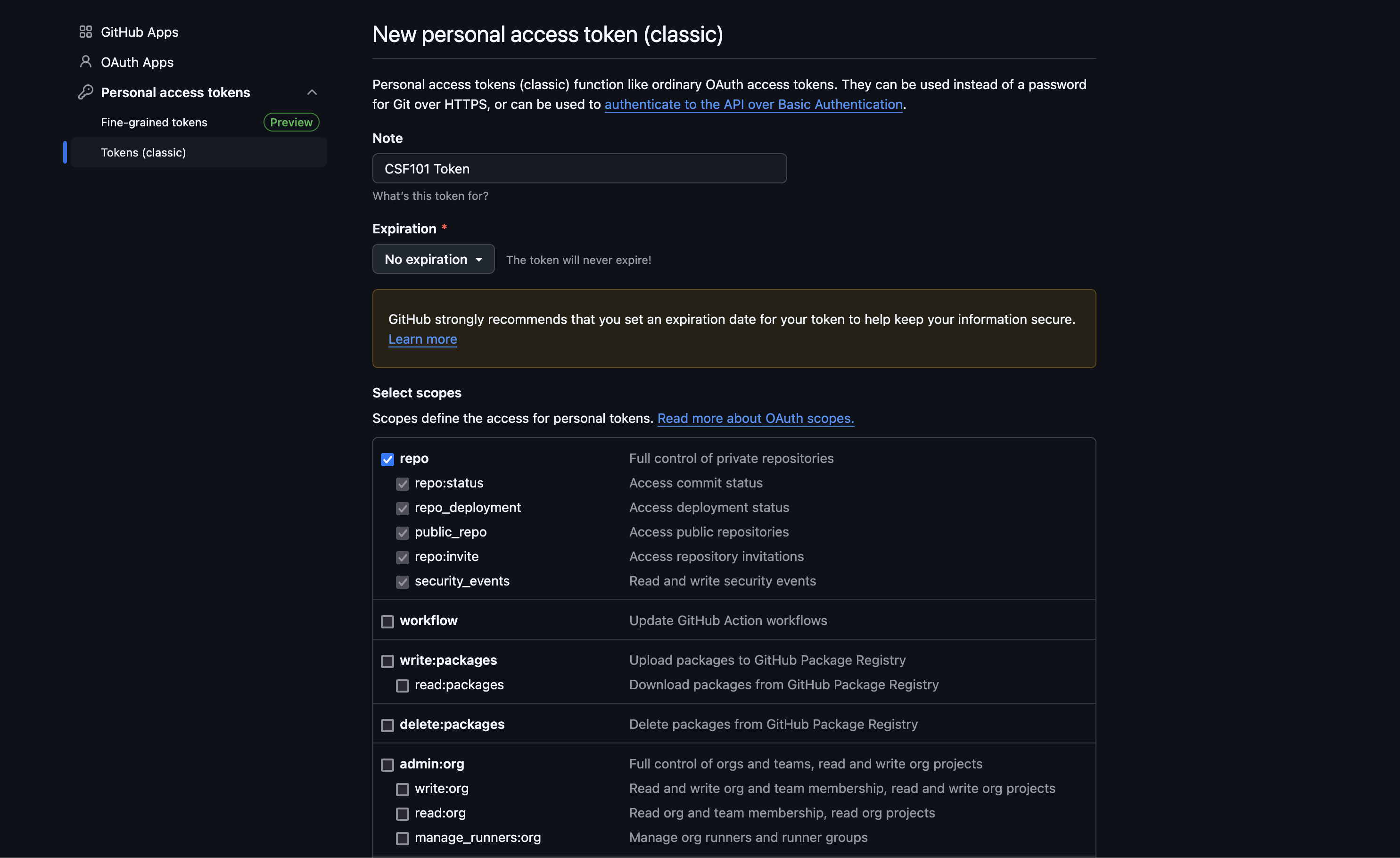The width and height of the screenshot is (1400, 858).
Task: Click the Note text field with CSF101 Token
Action: 579,169
